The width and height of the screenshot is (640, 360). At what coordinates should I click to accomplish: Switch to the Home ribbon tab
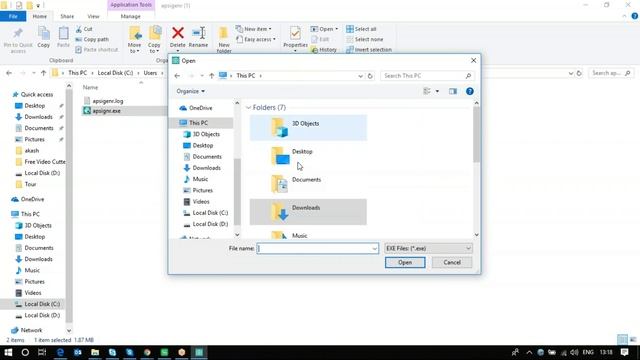click(x=40, y=16)
